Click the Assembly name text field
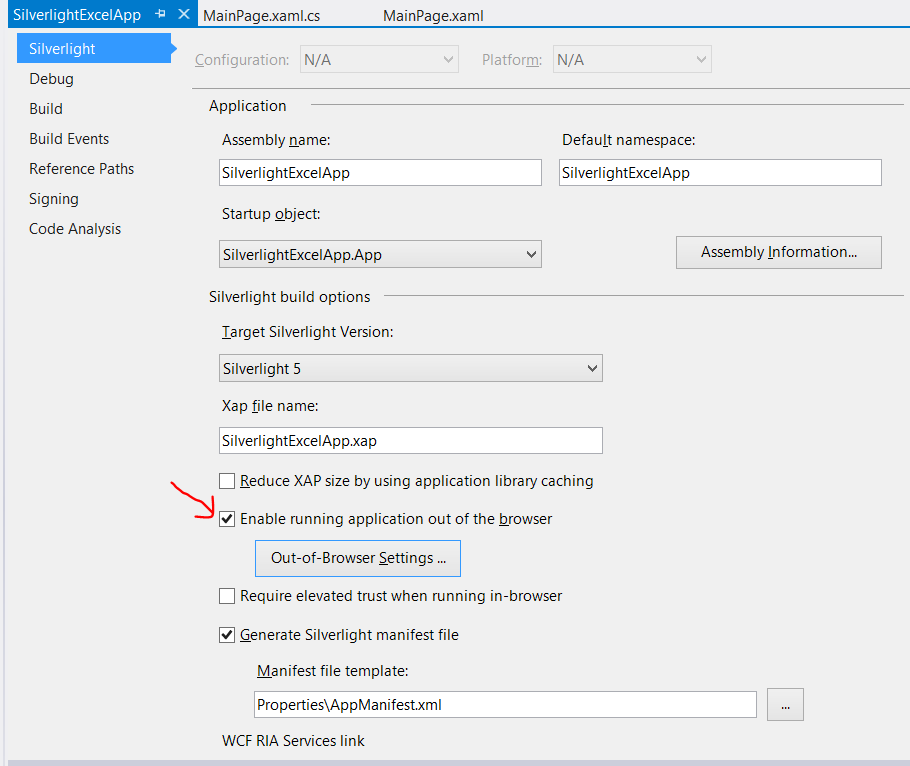This screenshot has width=910, height=766. [x=380, y=172]
